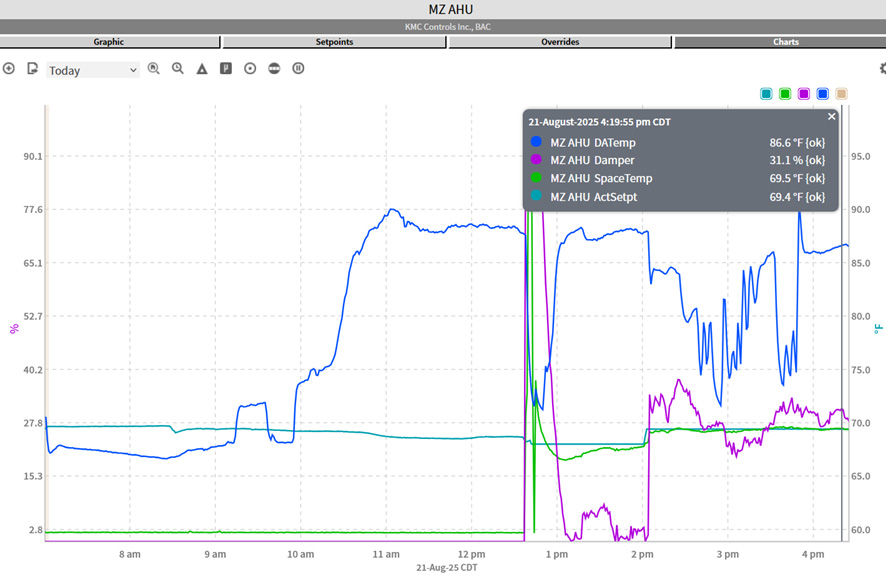
Task: Click the first magnifier zoom icon
Action: pyautogui.click(x=154, y=69)
